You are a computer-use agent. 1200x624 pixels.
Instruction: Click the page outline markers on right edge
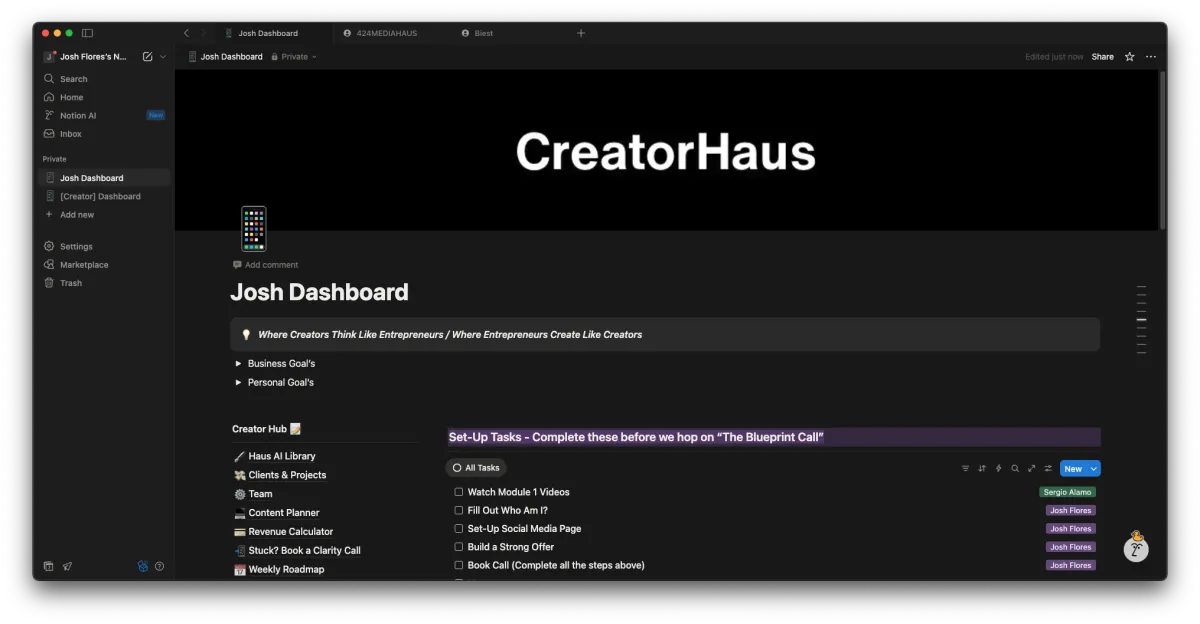[x=1142, y=320]
